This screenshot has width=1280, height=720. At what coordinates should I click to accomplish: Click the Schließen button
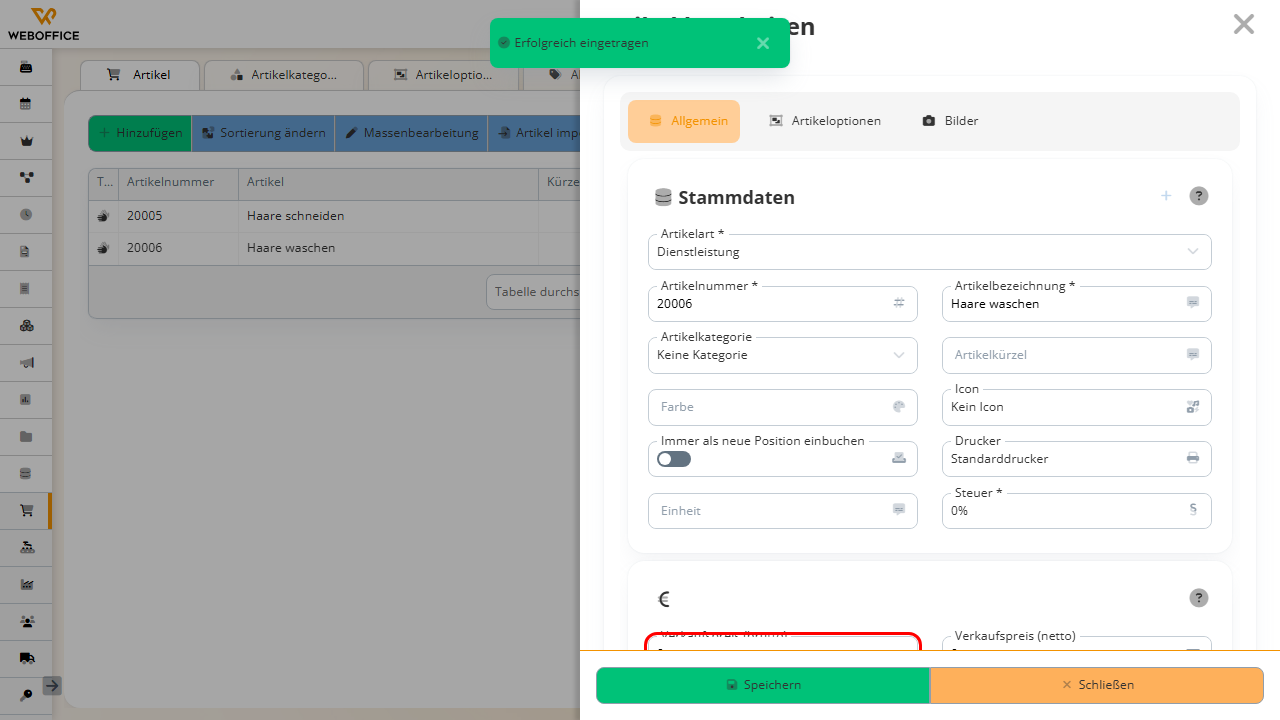pyautogui.click(x=1097, y=685)
